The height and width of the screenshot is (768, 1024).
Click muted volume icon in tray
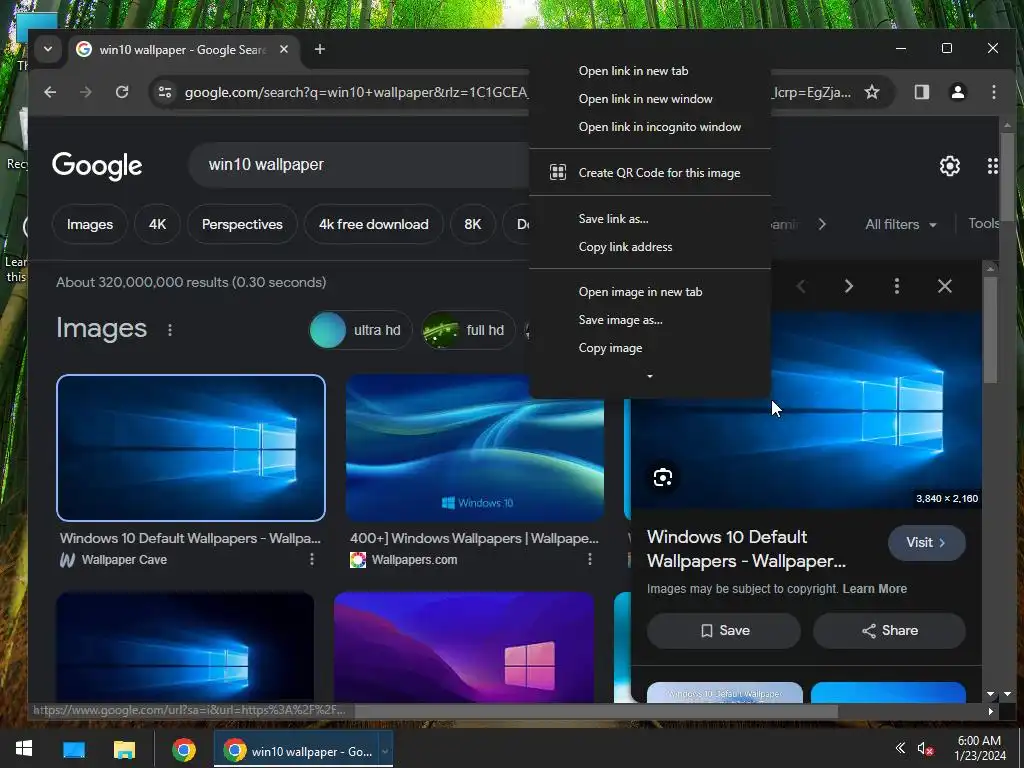point(924,749)
